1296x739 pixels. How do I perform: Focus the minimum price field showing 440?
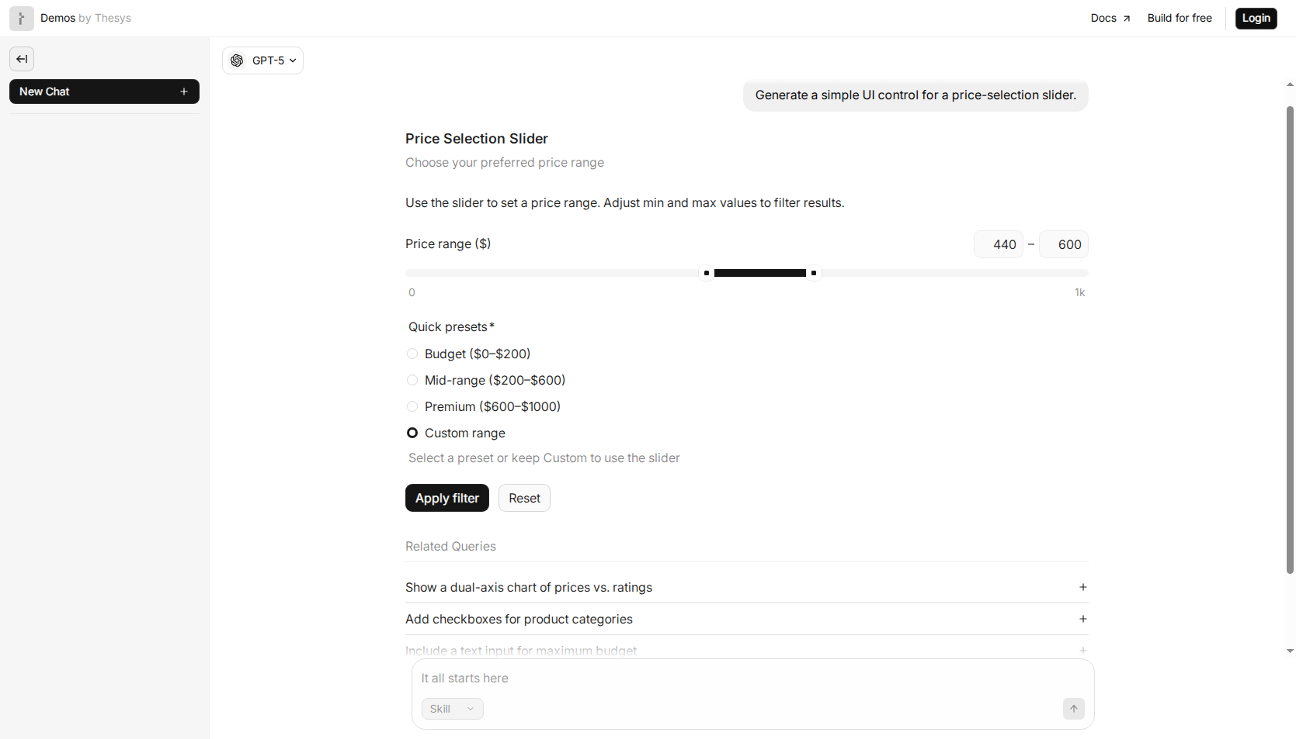[x=999, y=244]
